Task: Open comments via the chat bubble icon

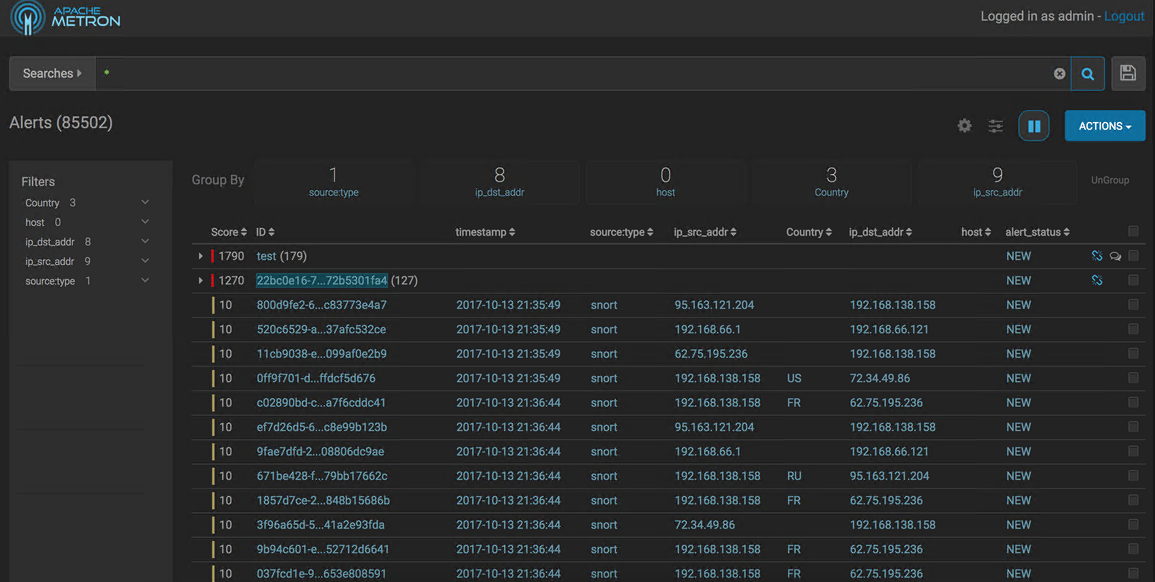Action: point(1115,255)
